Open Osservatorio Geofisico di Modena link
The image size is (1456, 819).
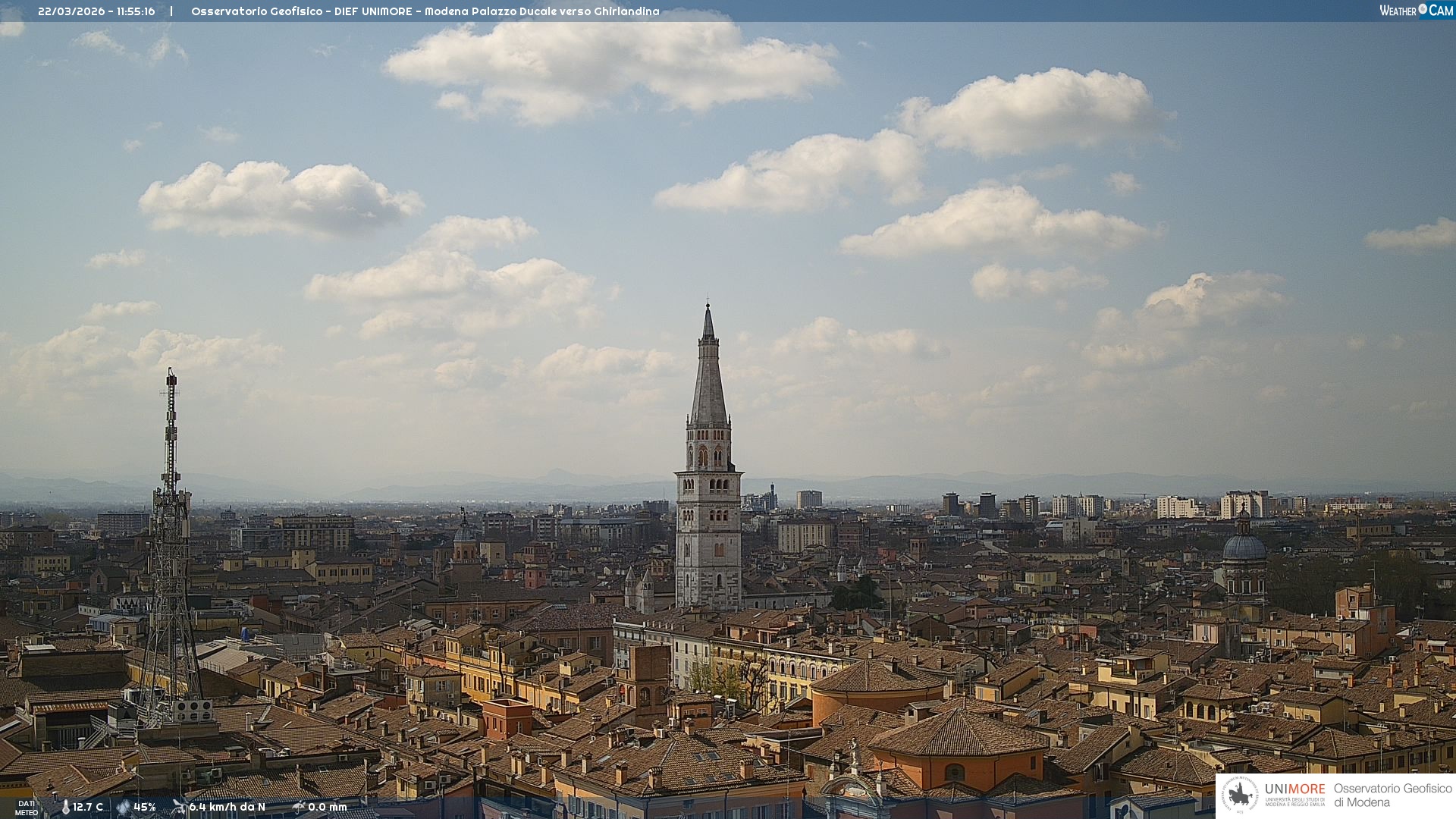[1392, 795]
